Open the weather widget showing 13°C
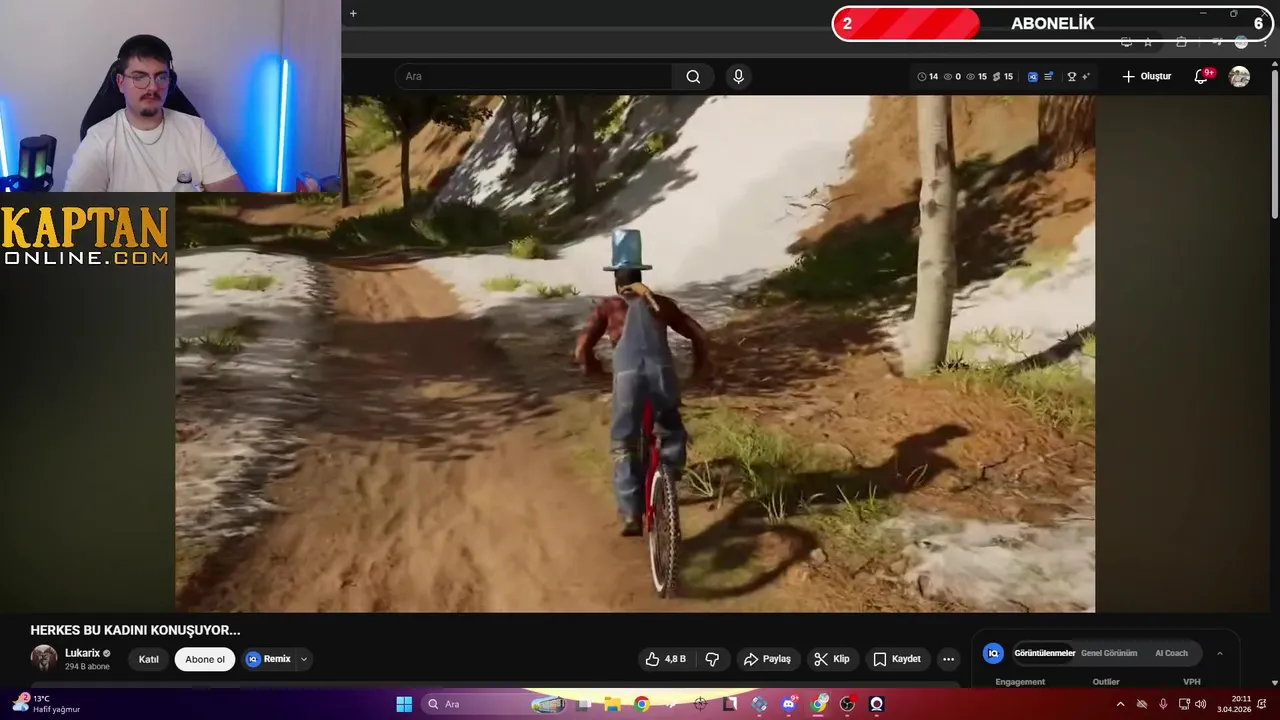Viewport: 1280px width, 720px height. tap(45, 704)
